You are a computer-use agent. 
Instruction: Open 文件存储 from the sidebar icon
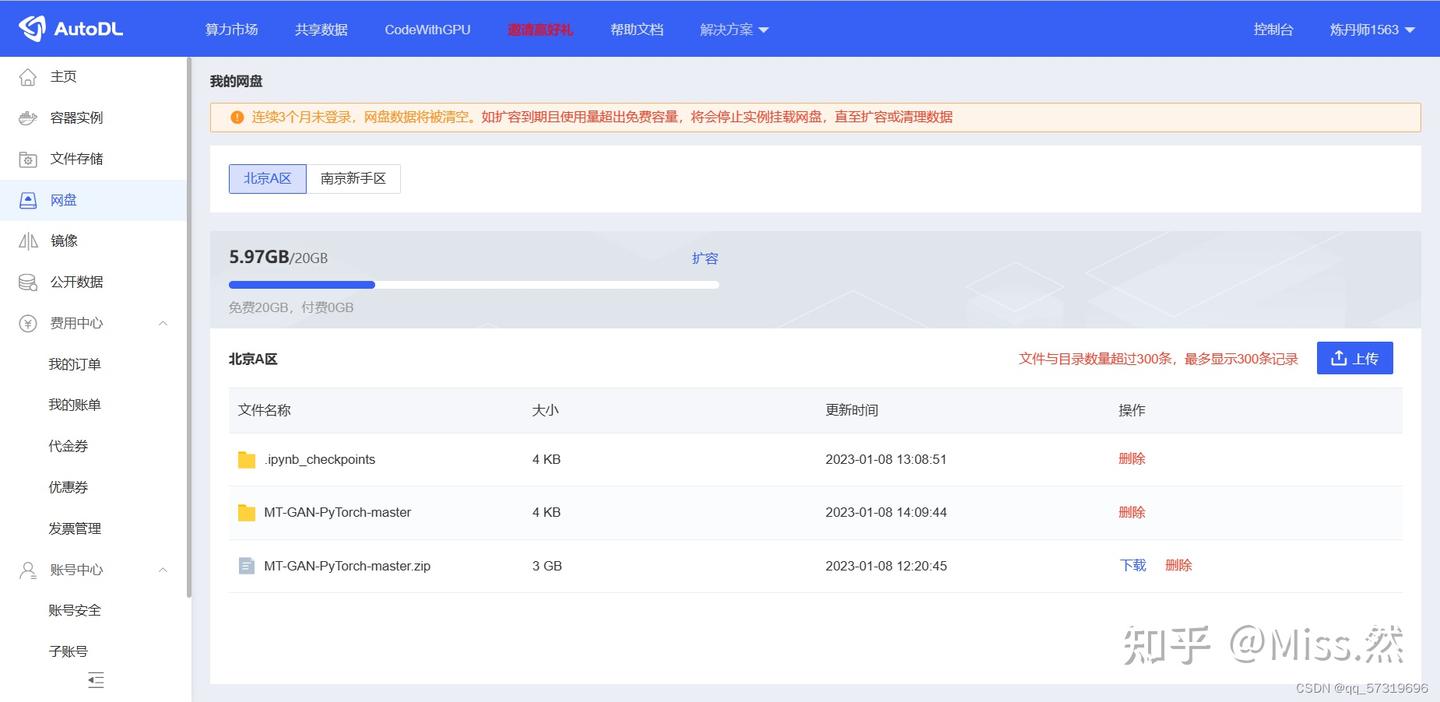coord(28,158)
